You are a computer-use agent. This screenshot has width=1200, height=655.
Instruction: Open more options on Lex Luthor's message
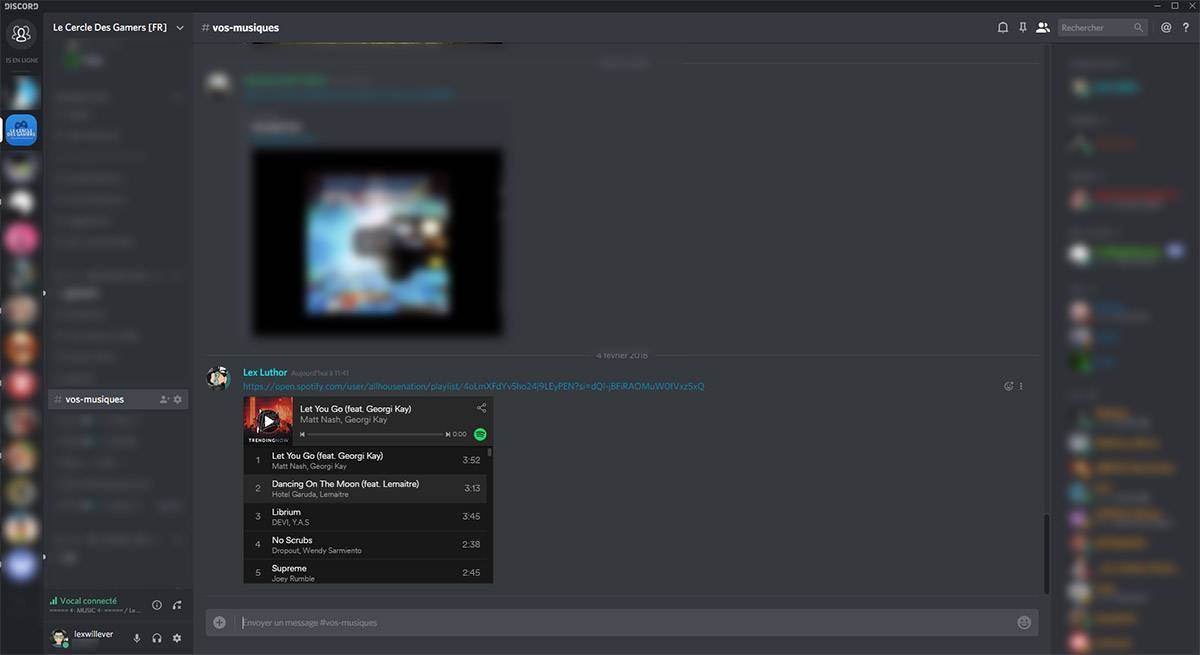(x=1021, y=386)
